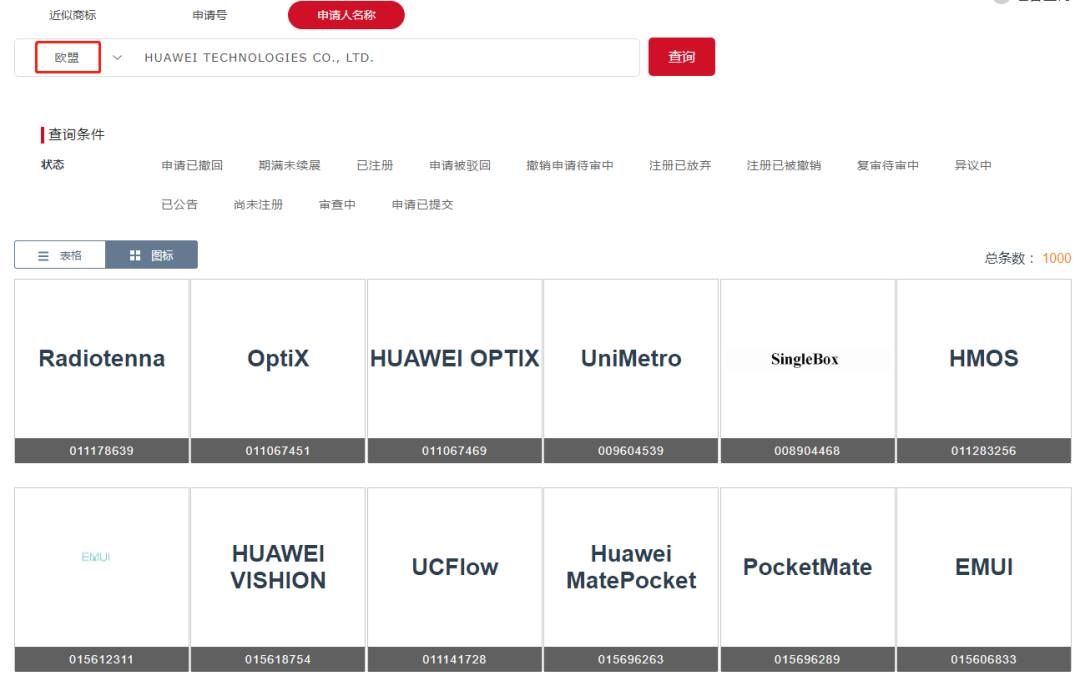Click application number 015612311
The height and width of the screenshot is (676, 1080).
pos(102,659)
